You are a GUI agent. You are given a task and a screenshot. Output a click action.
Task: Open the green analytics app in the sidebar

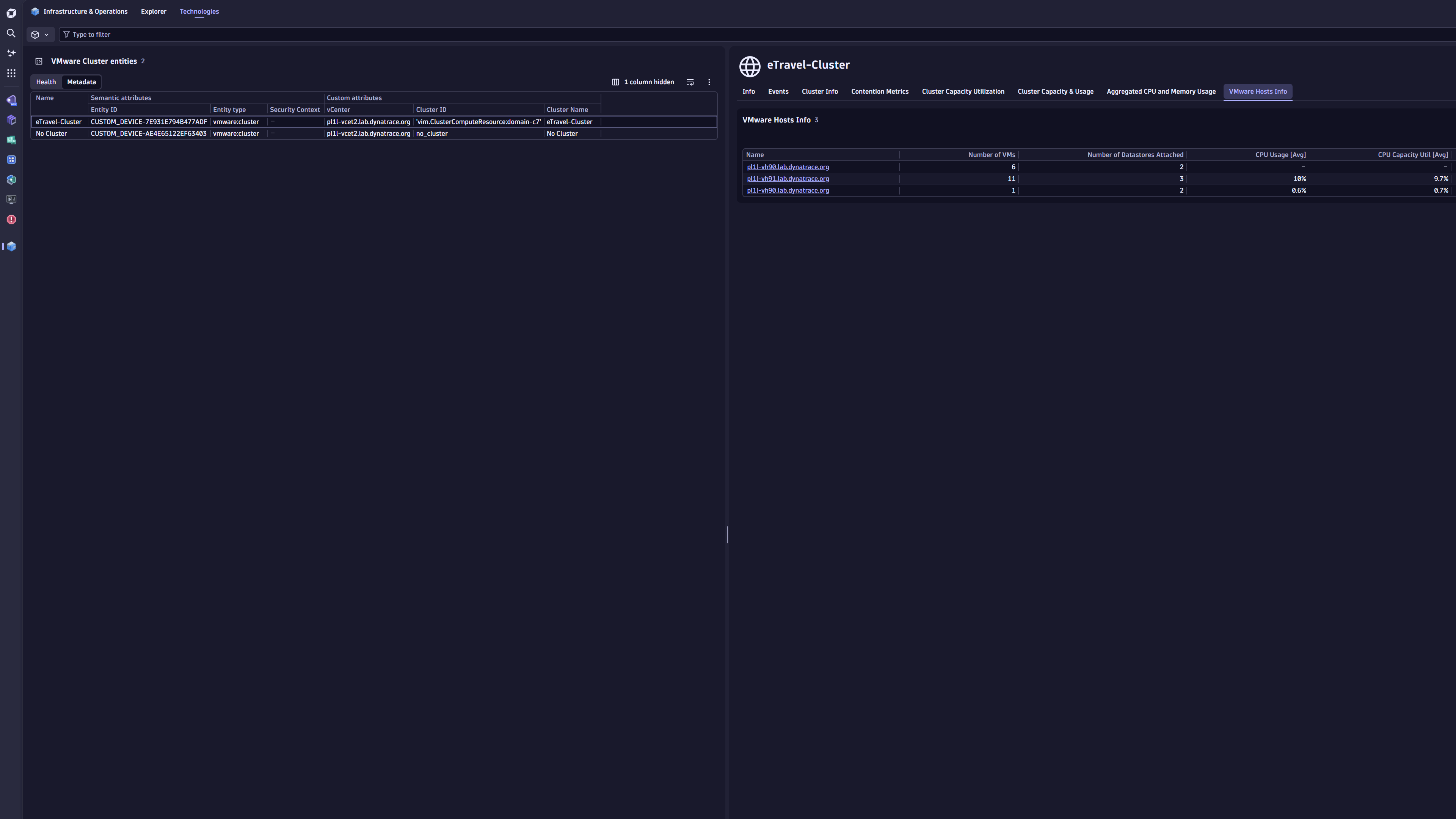coord(11,140)
